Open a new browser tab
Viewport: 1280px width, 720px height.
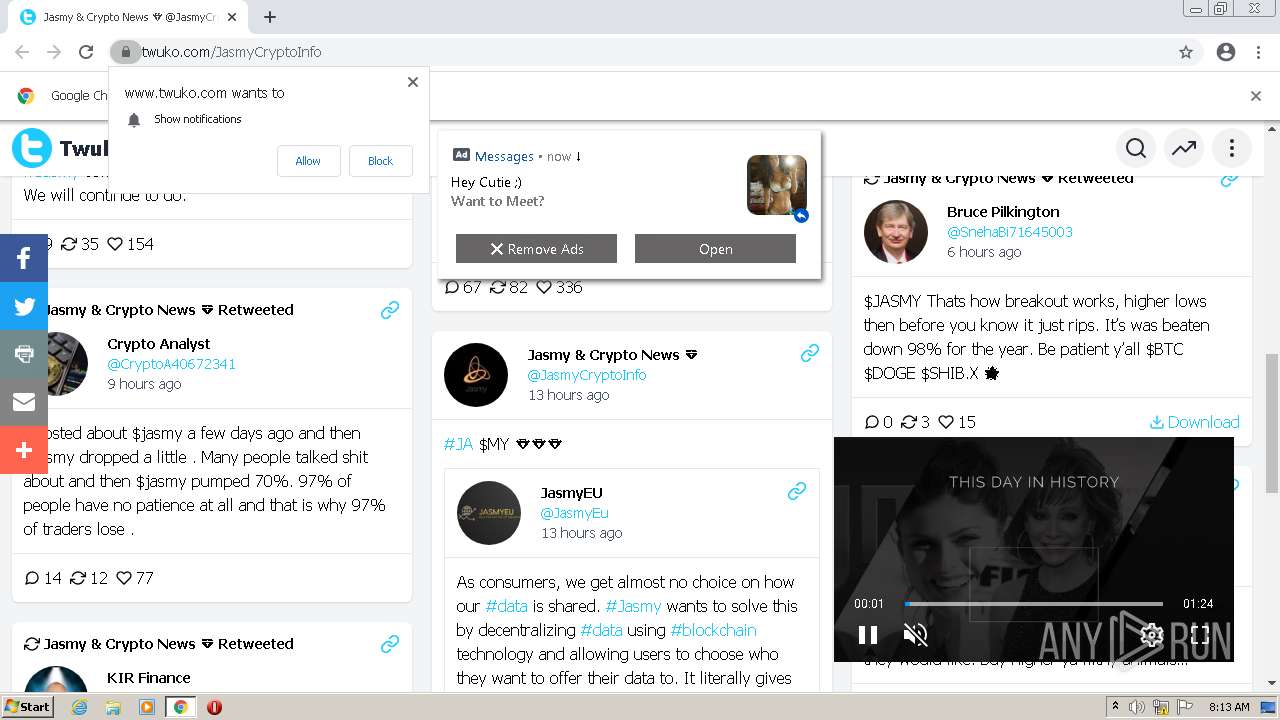coord(270,17)
